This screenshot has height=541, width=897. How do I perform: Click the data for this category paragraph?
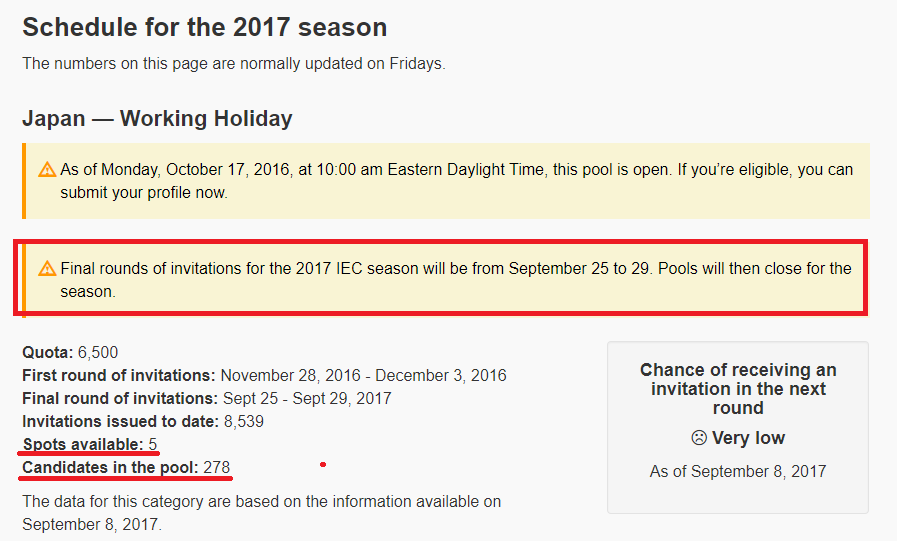261,512
